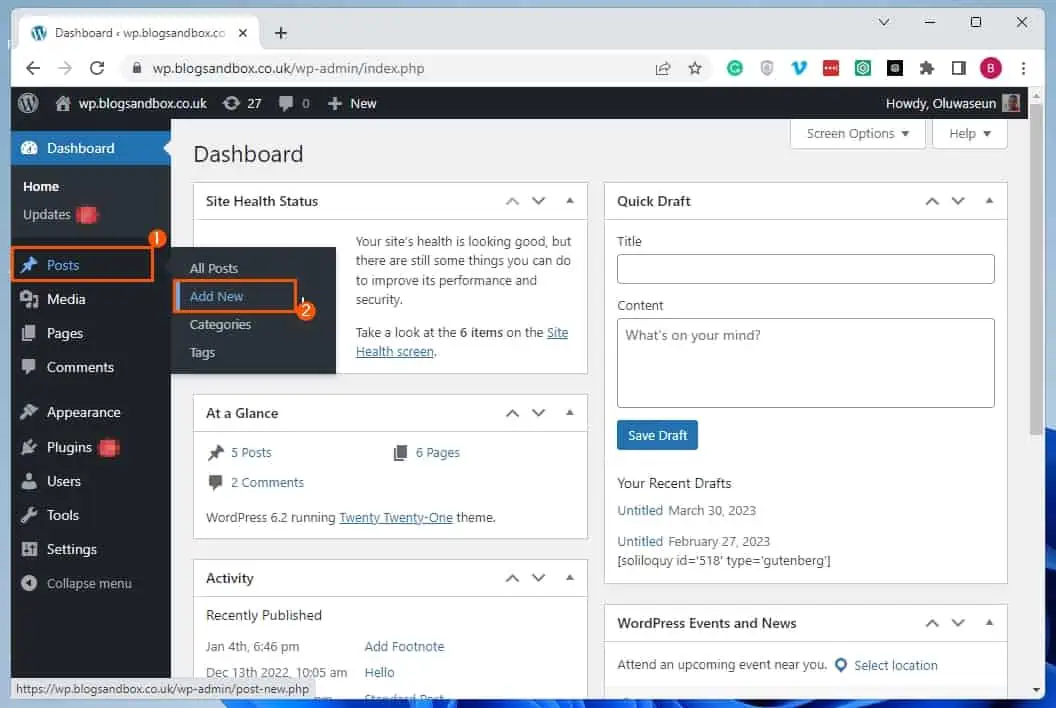Screen dimensions: 1056x708
Task: Open Updates under Dashboard submenu
Action: 46,214
